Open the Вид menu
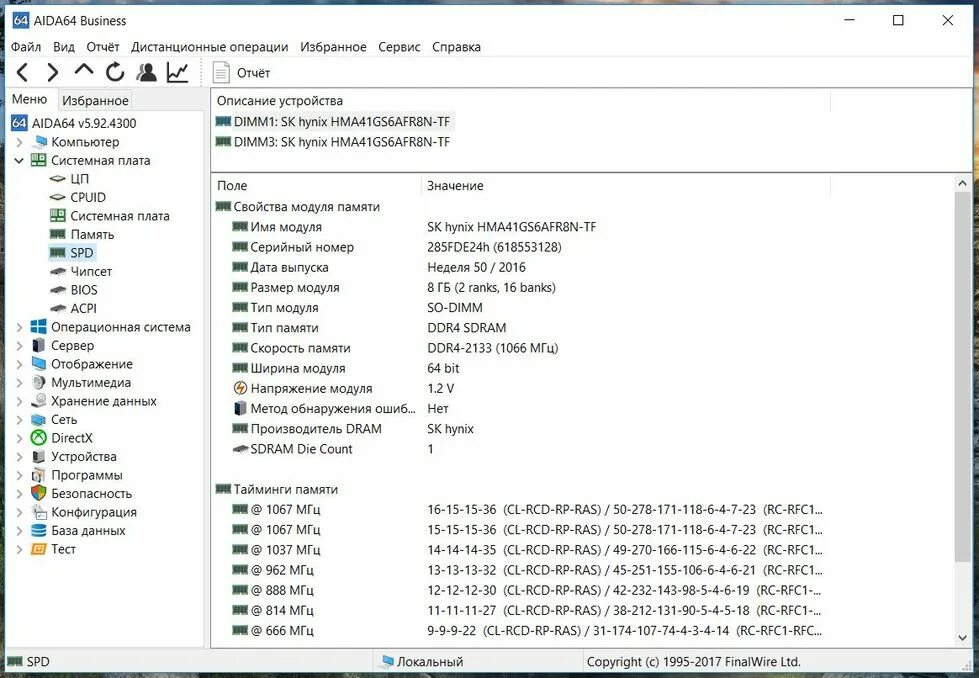 (x=64, y=47)
